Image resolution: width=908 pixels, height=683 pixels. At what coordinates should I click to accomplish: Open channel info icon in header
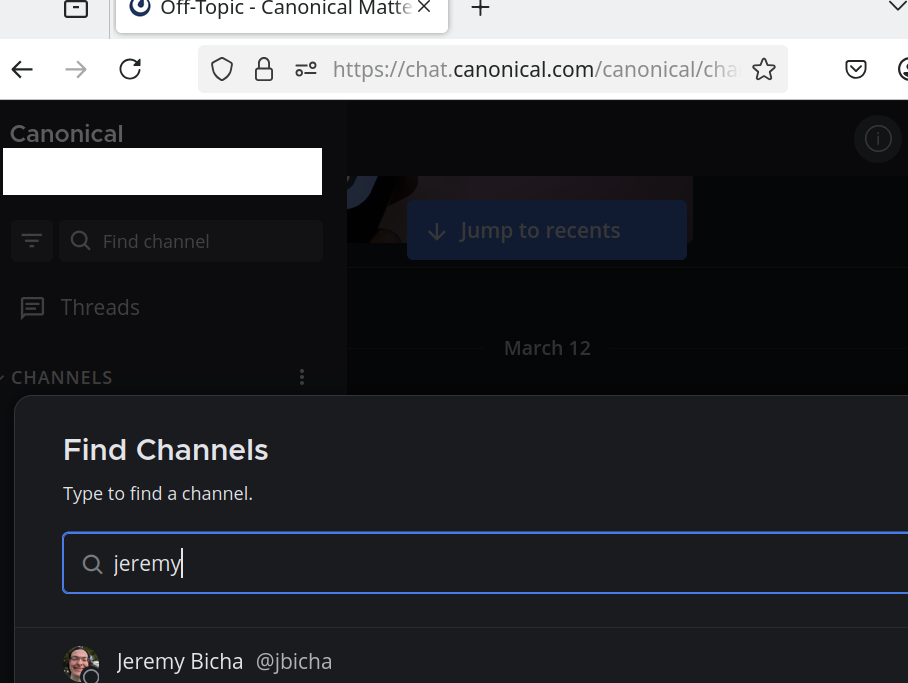click(x=878, y=139)
